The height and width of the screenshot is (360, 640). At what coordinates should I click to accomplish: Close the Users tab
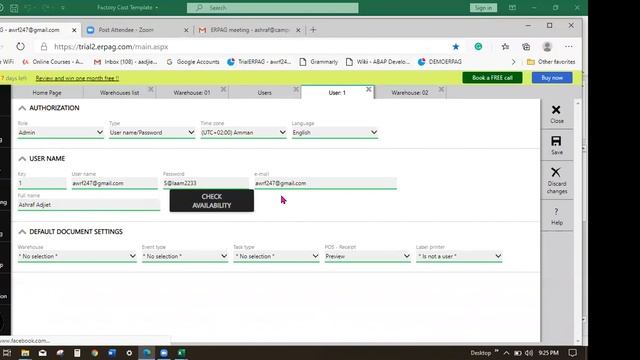(296, 89)
